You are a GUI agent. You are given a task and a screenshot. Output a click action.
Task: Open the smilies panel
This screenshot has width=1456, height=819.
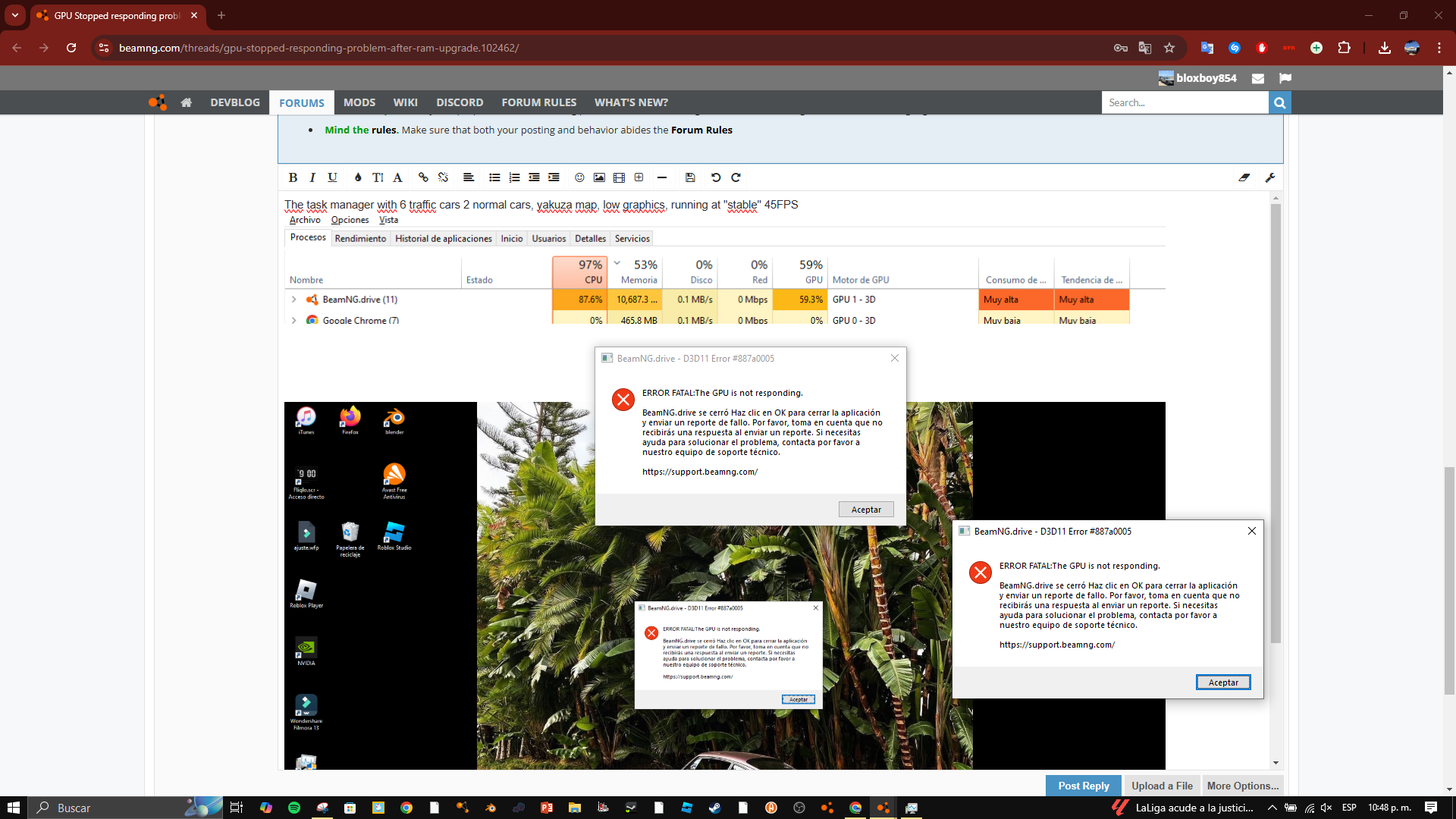(579, 177)
